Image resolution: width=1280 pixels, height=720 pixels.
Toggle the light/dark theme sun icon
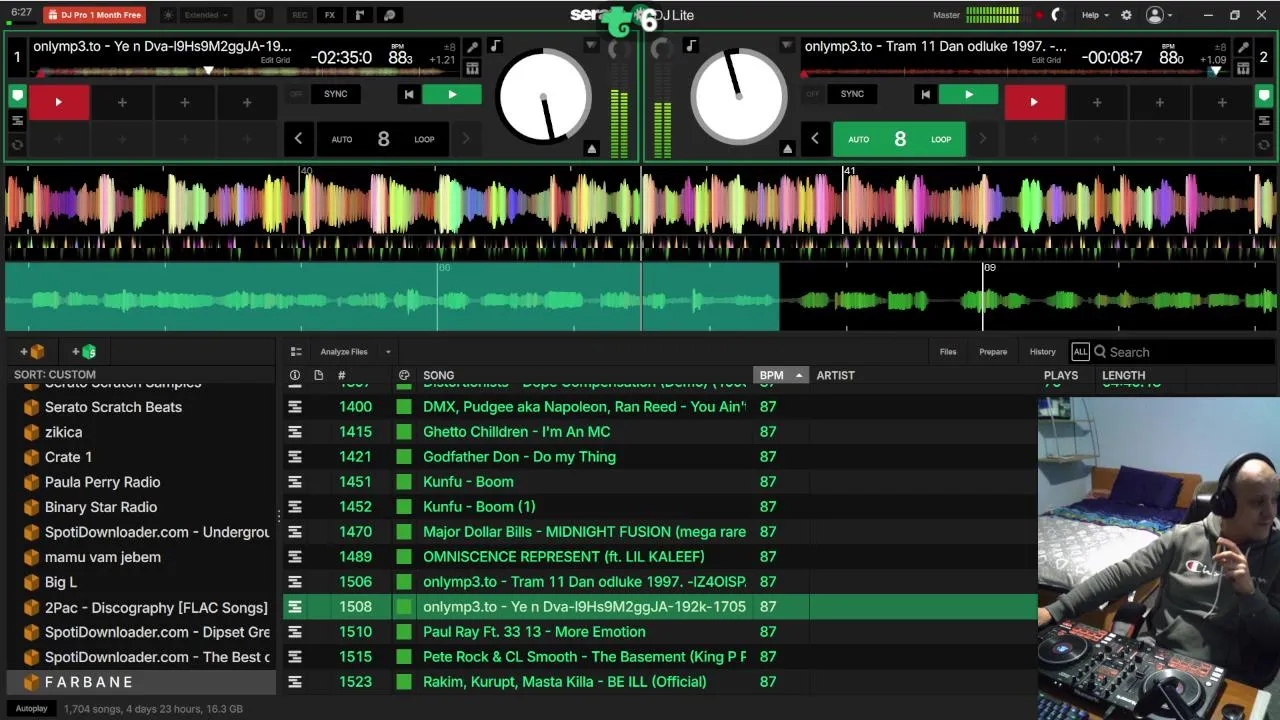[167, 15]
